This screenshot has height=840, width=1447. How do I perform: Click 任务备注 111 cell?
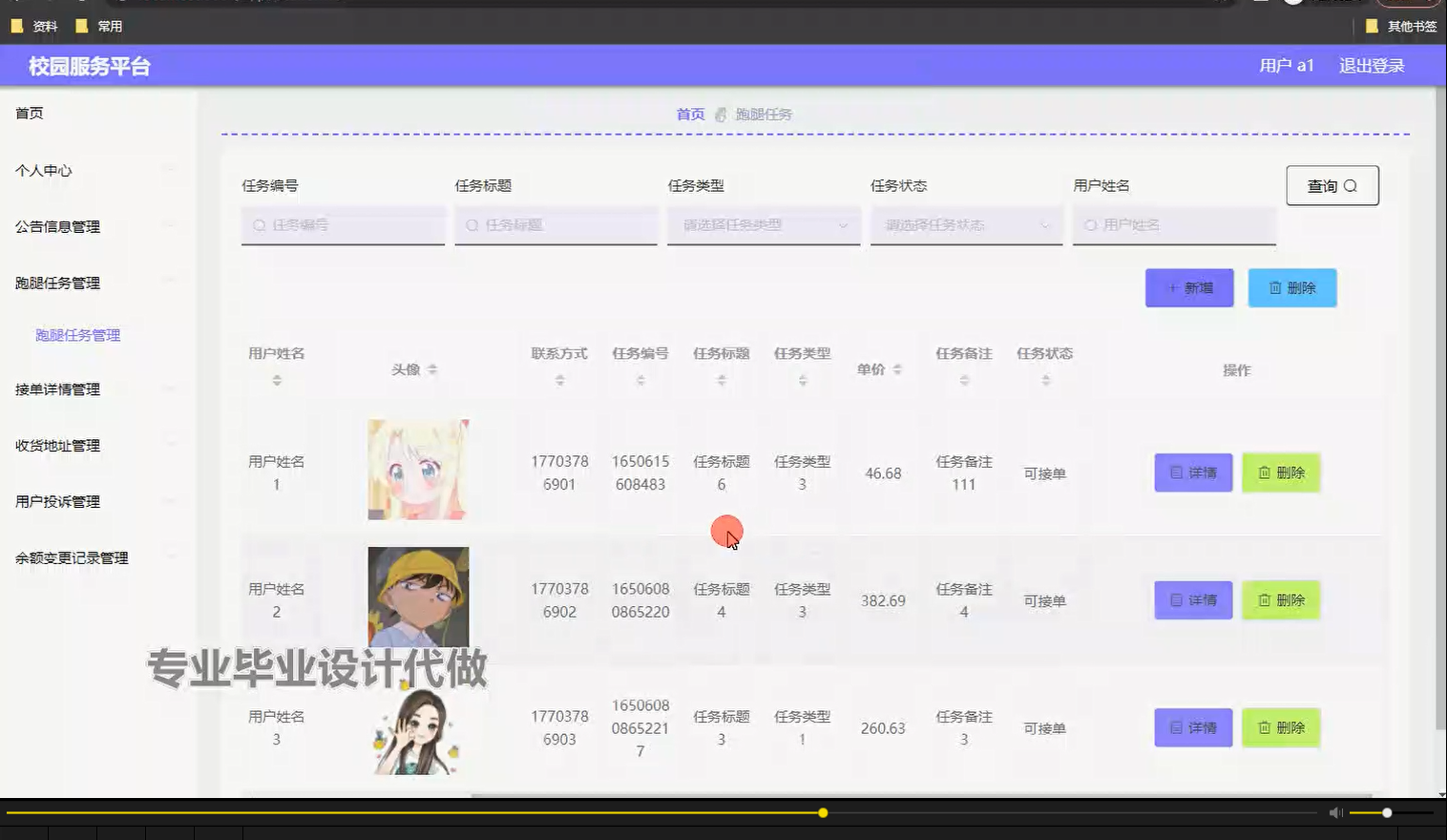(964, 472)
